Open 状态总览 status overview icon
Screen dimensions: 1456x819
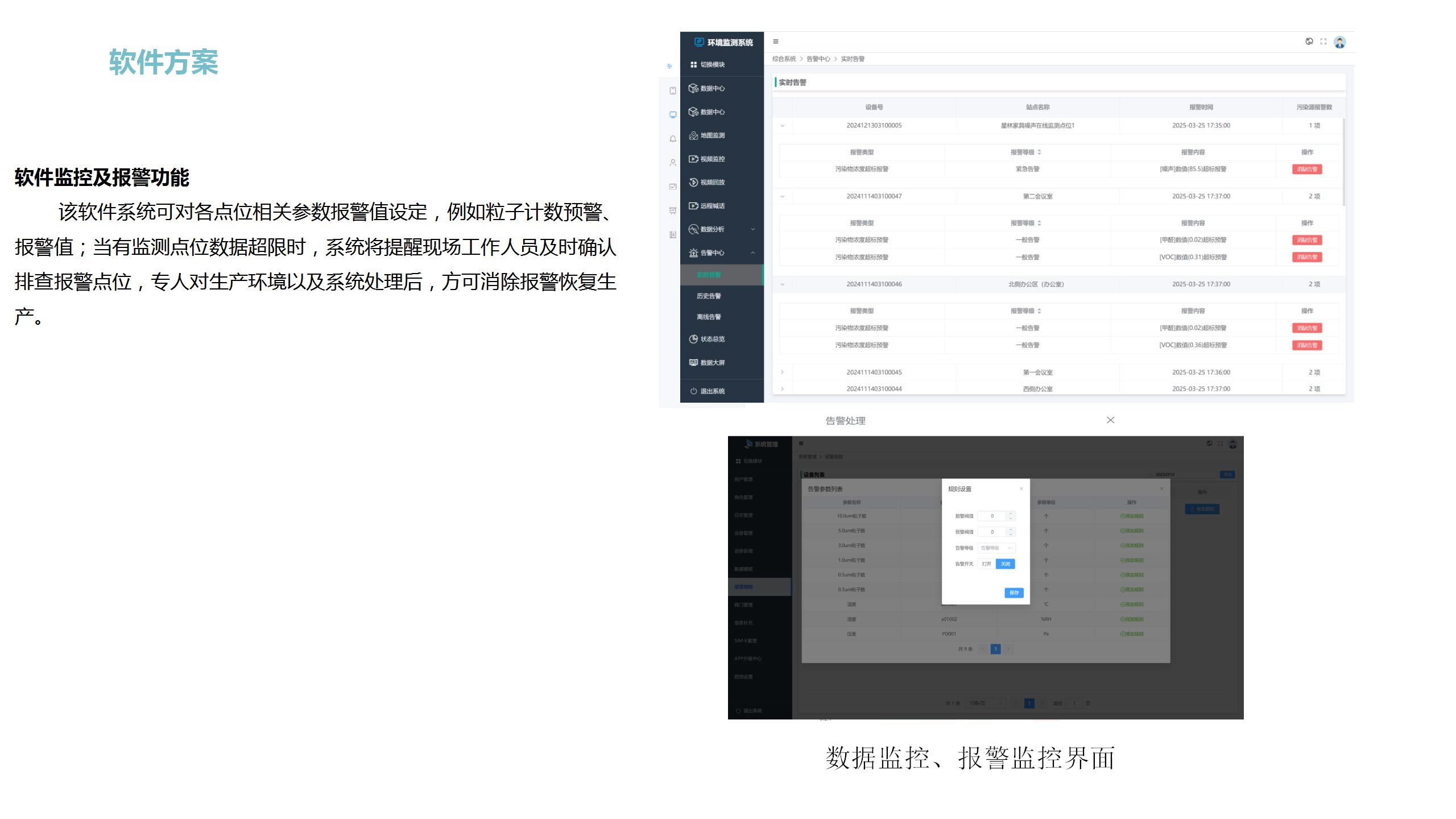click(693, 339)
